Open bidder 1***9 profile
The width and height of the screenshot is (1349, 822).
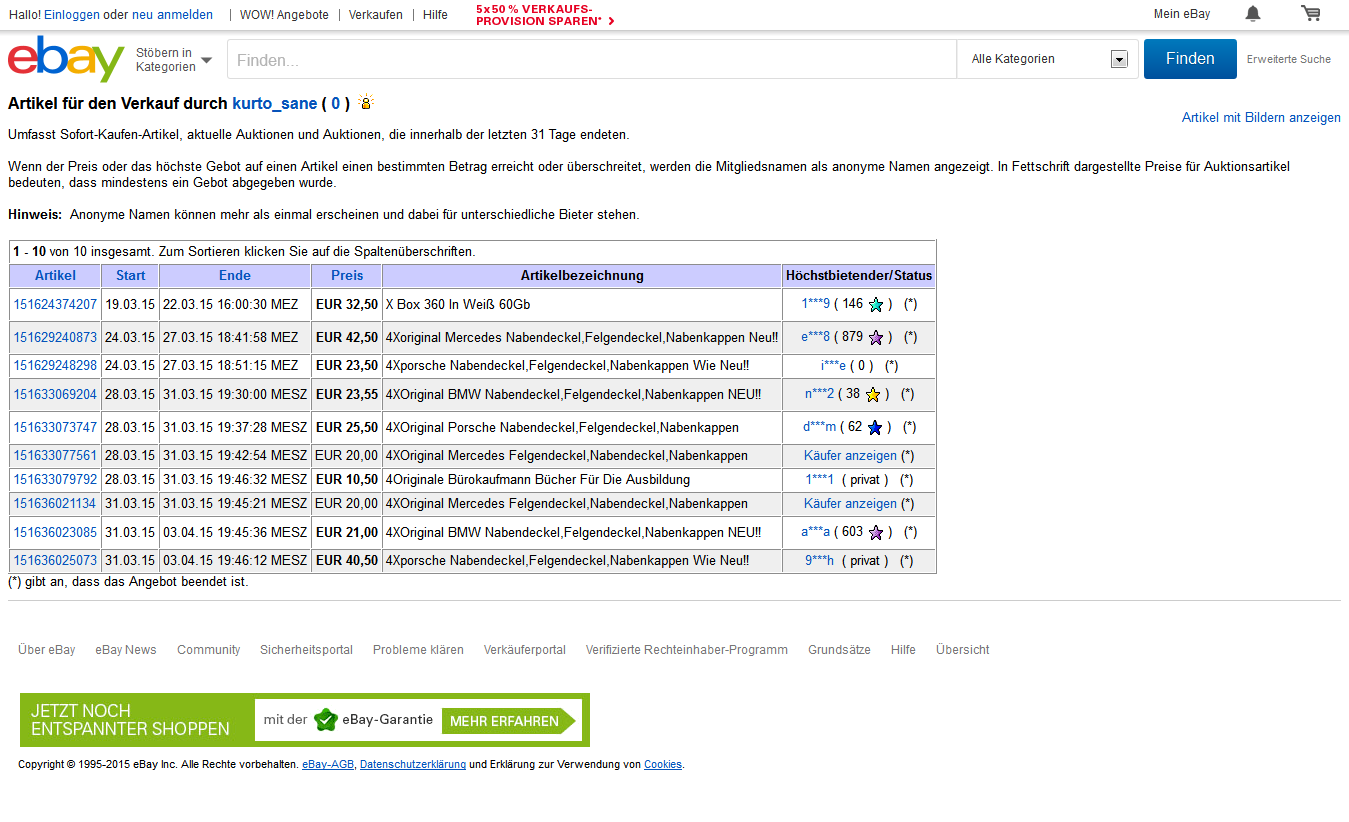816,304
